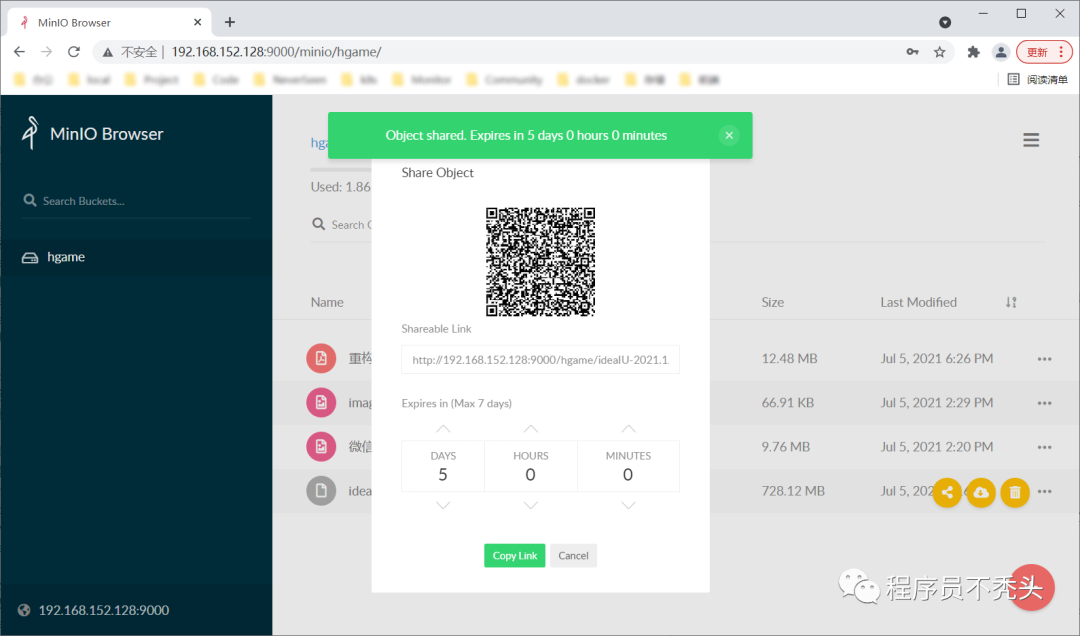Screen dimensions: 1080x636
Task: Click the 192.168.152.128:9000 server address text
Action: (104, 610)
